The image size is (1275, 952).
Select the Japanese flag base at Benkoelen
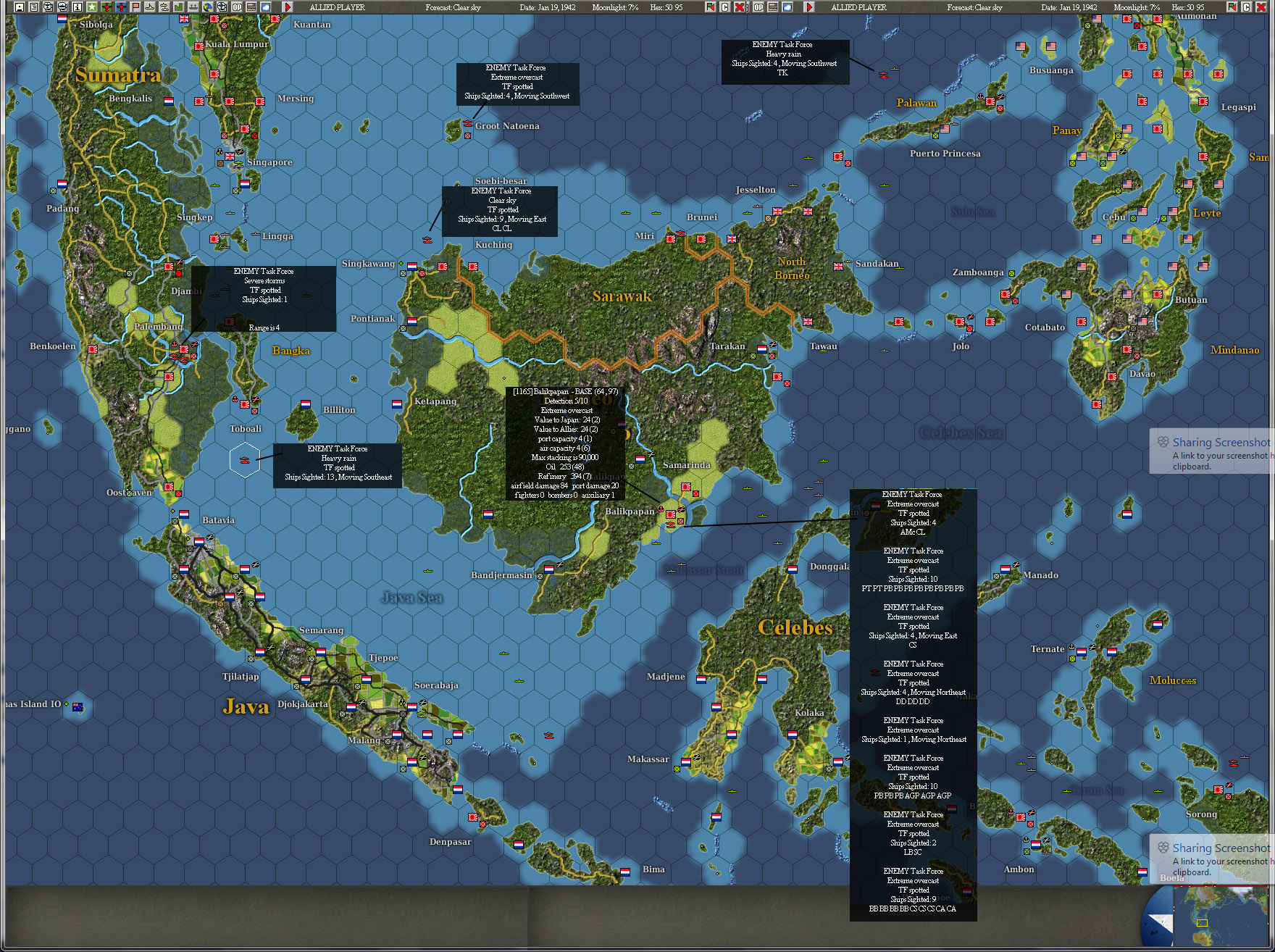[93, 349]
